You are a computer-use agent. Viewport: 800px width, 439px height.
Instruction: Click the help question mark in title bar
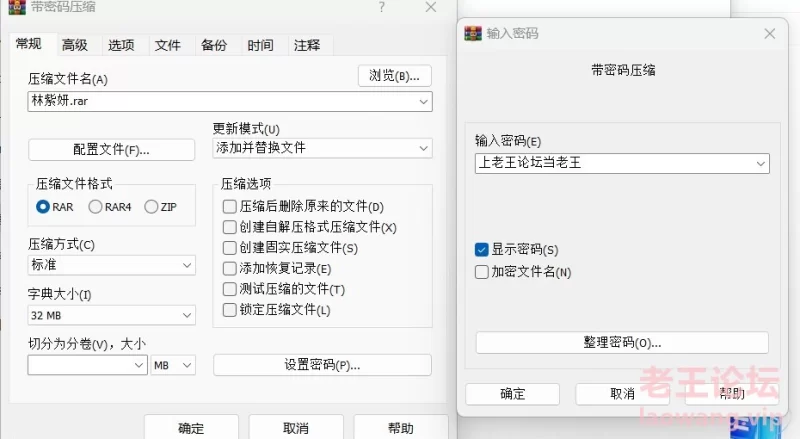tap(382, 7)
